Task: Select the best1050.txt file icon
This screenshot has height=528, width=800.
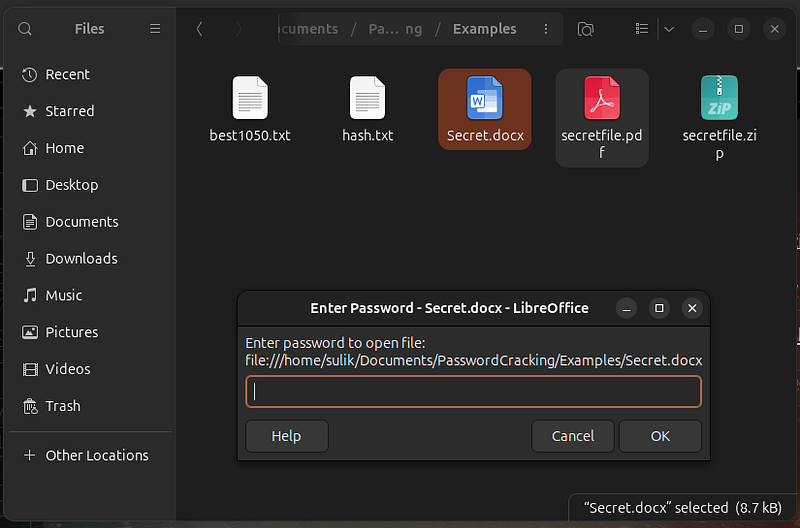Action: point(250,97)
